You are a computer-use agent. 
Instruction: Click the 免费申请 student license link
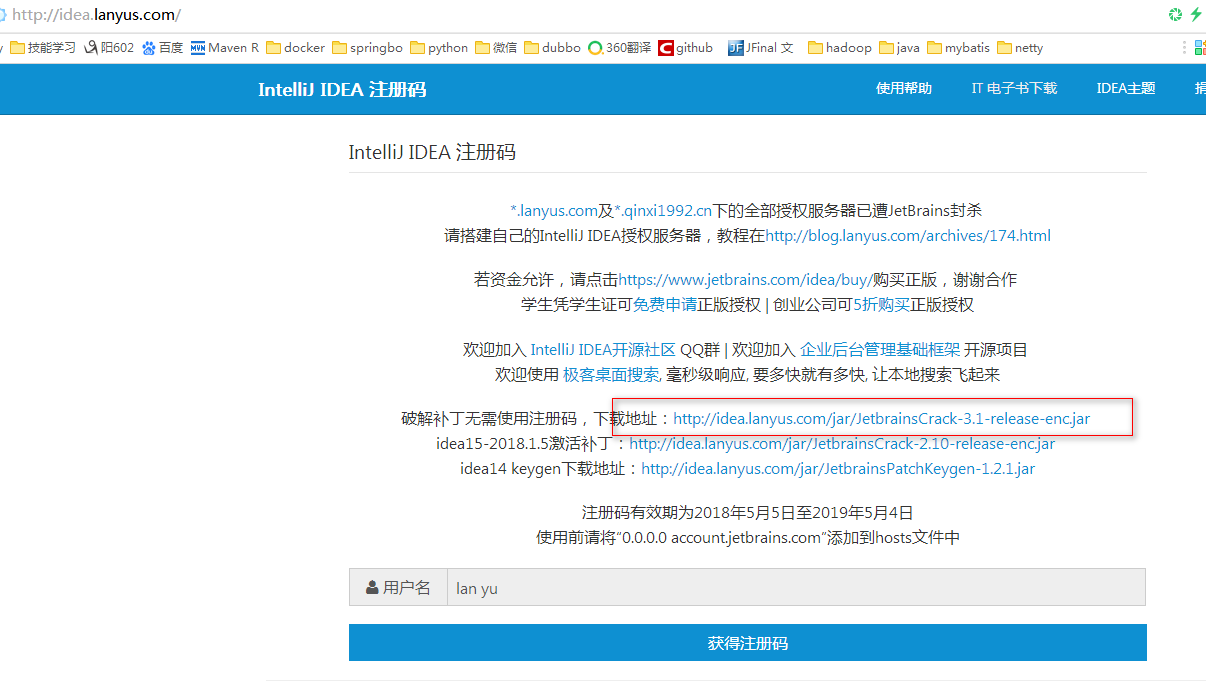coord(665,305)
